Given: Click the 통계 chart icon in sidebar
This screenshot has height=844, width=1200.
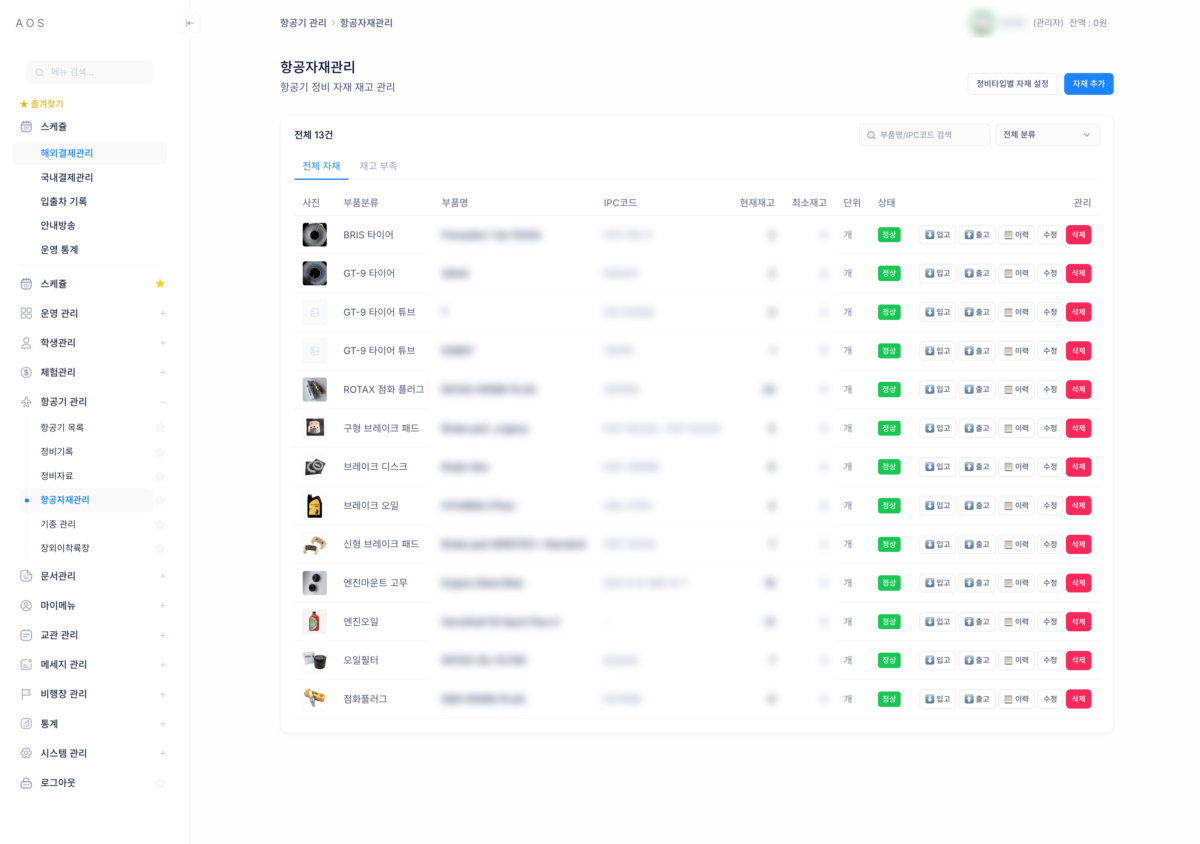Looking at the screenshot, I should tap(26, 724).
